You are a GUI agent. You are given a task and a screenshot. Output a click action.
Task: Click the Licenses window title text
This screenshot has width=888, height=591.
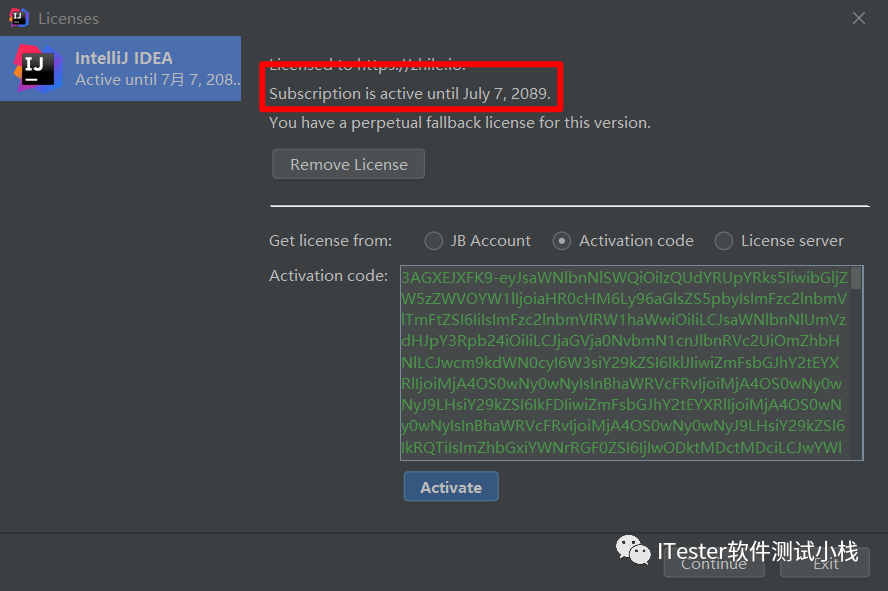(x=68, y=18)
